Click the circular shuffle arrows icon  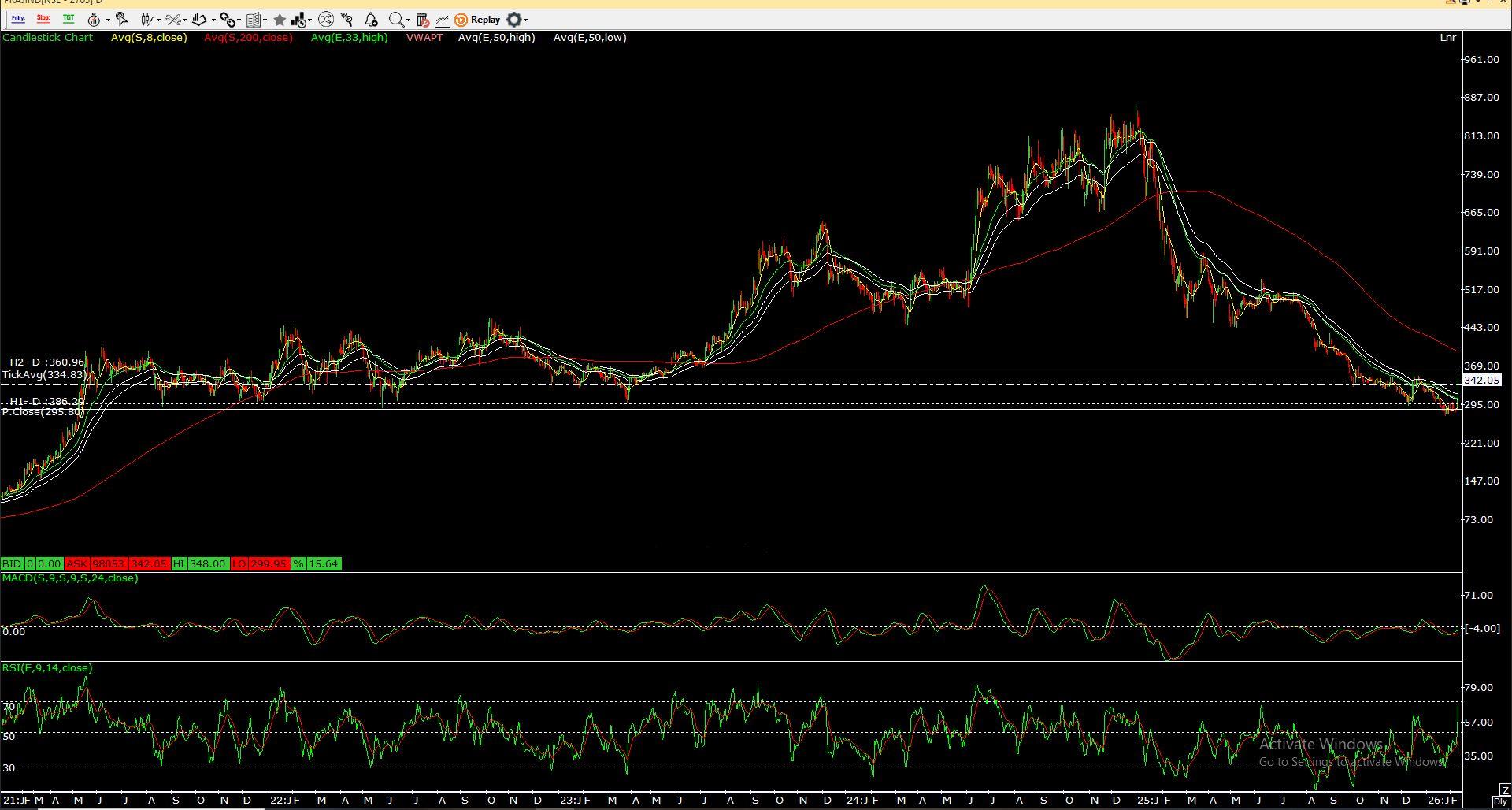326,20
